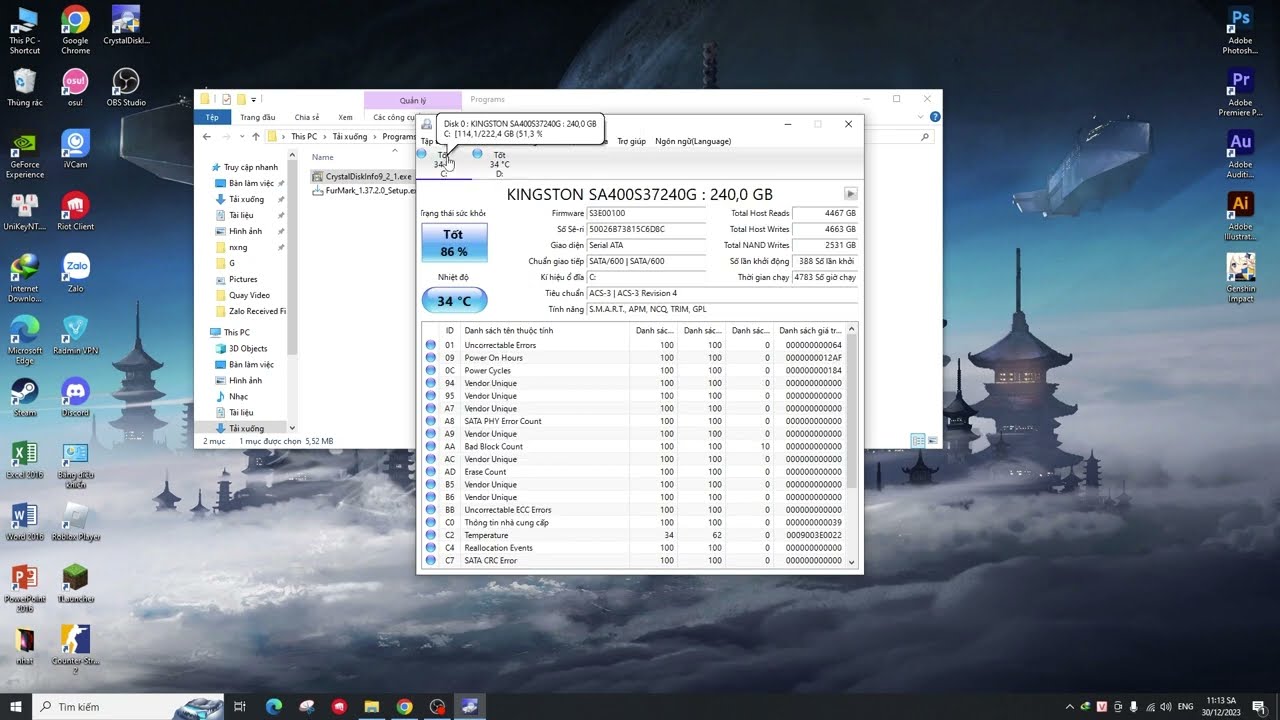This screenshot has height=720, width=1280.
Task: Select CrystalDiskInfo9_2_1.exe file
Action: click(361, 176)
